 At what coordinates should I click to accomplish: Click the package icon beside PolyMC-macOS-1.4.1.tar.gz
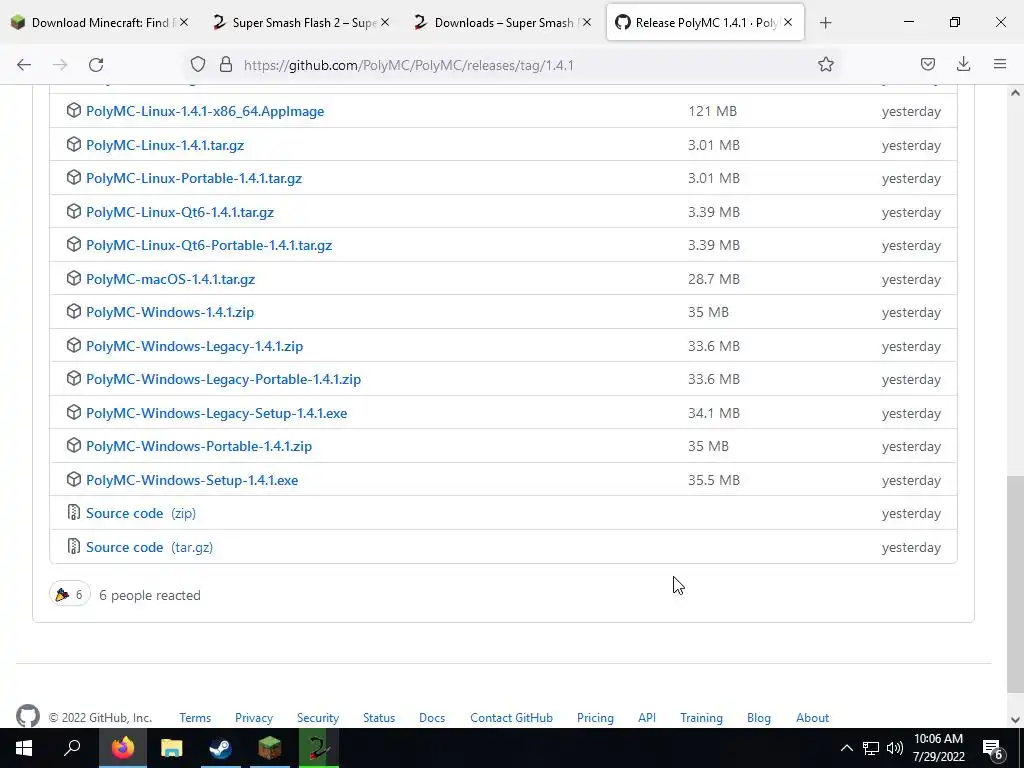click(74, 278)
